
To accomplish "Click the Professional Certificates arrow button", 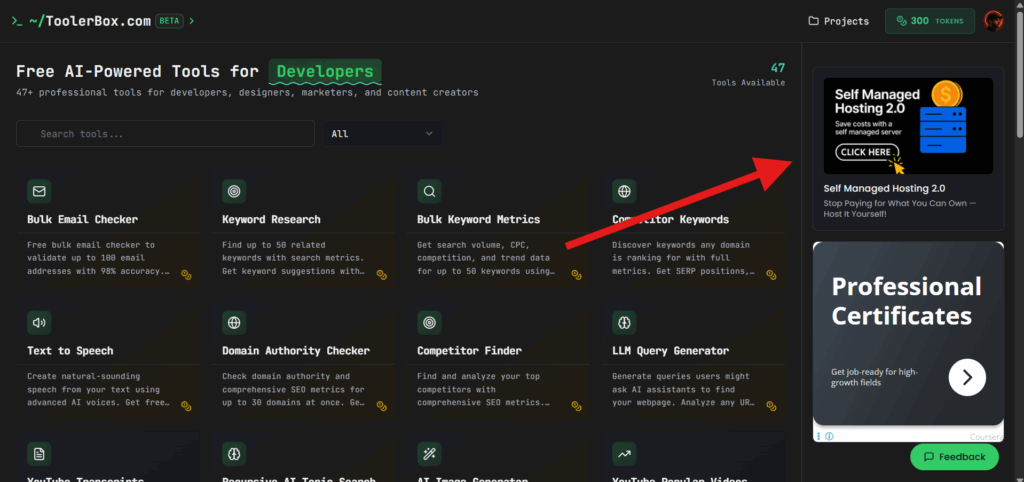I will 967,377.
